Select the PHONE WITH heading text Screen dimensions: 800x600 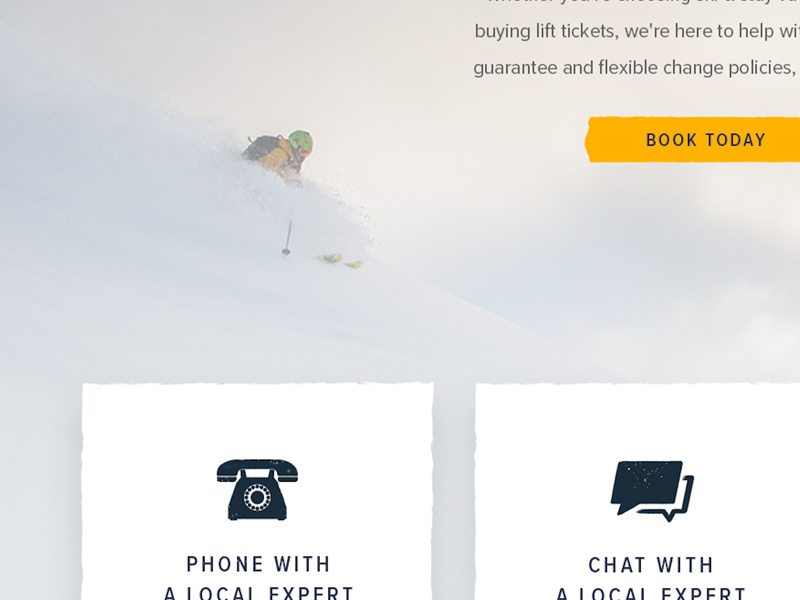259,564
